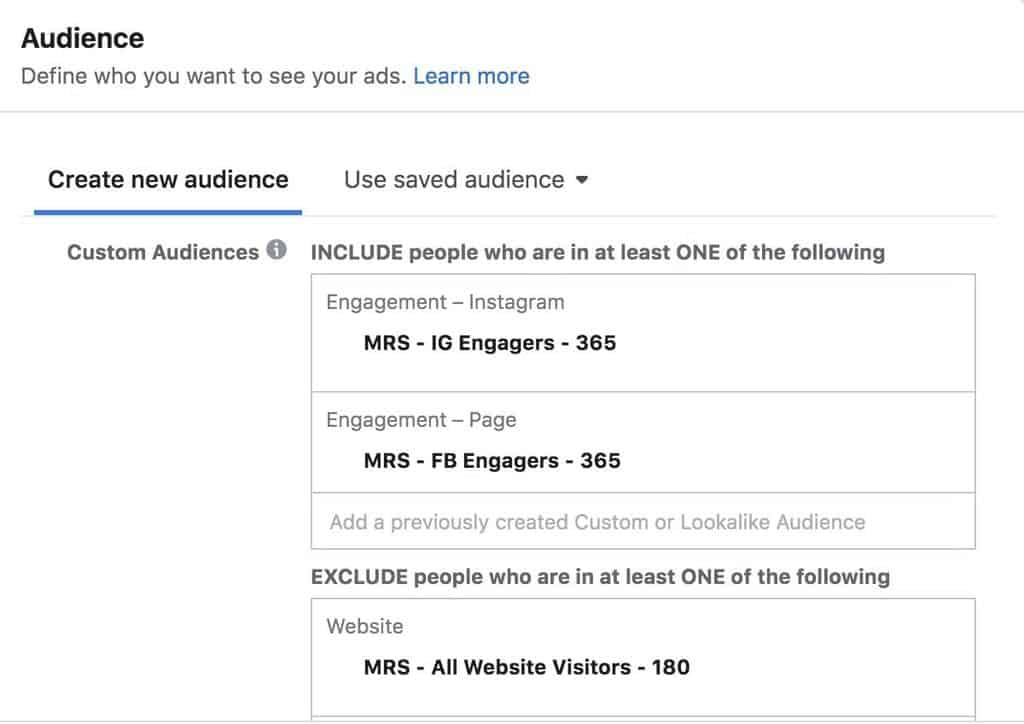Select the MRS - All Website Visitors - 180 audience
This screenshot has width=1024, height=724.
[527, 667]
